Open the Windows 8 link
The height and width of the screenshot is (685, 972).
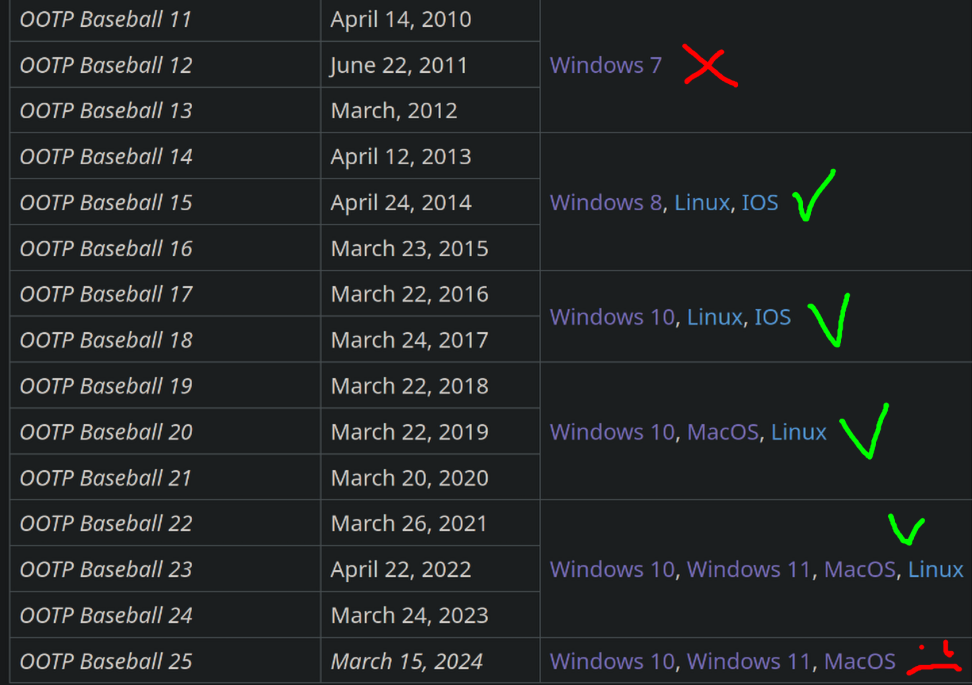(x=606, y=203)
